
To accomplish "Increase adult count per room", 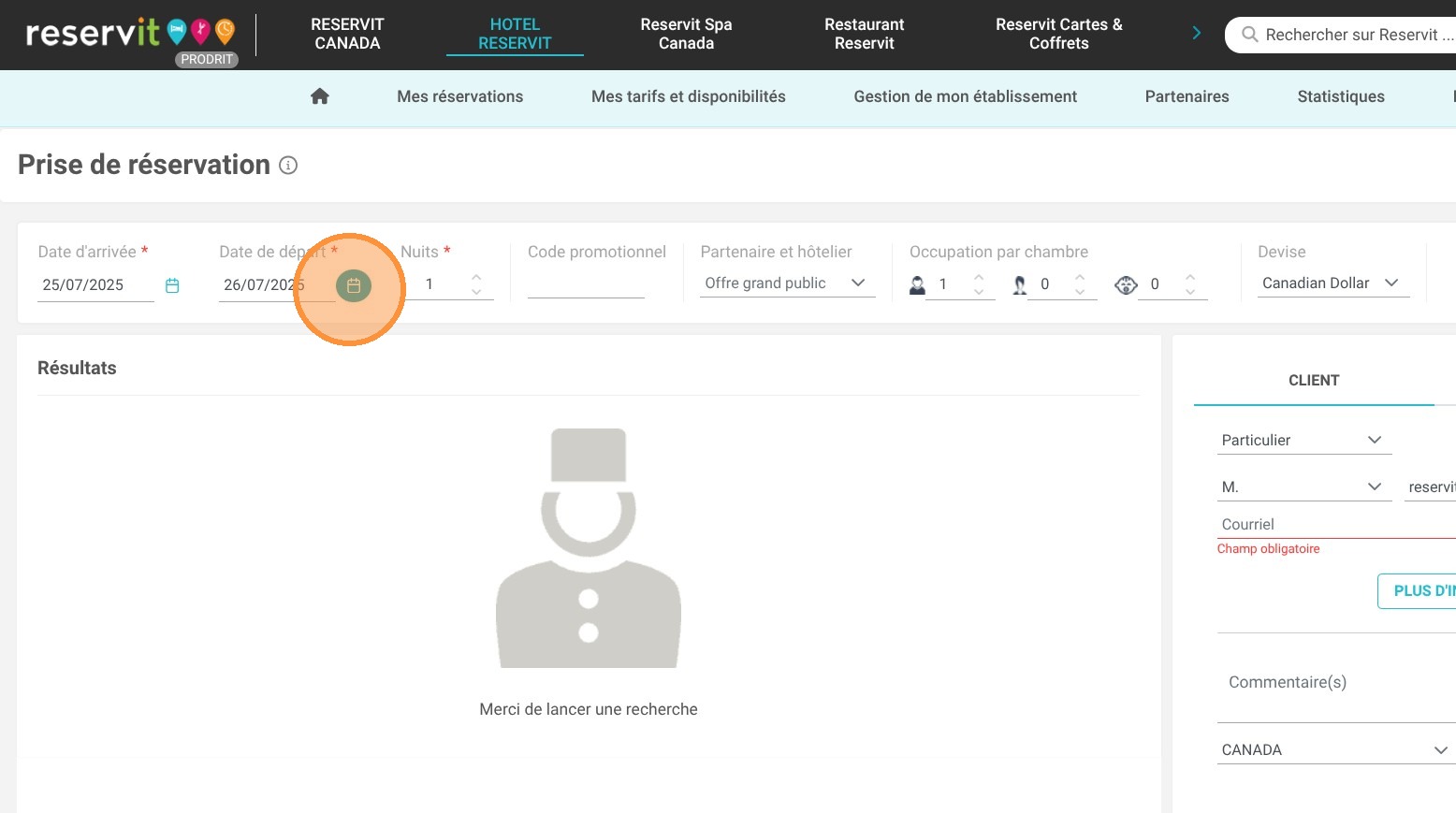I will pos(979,277).
